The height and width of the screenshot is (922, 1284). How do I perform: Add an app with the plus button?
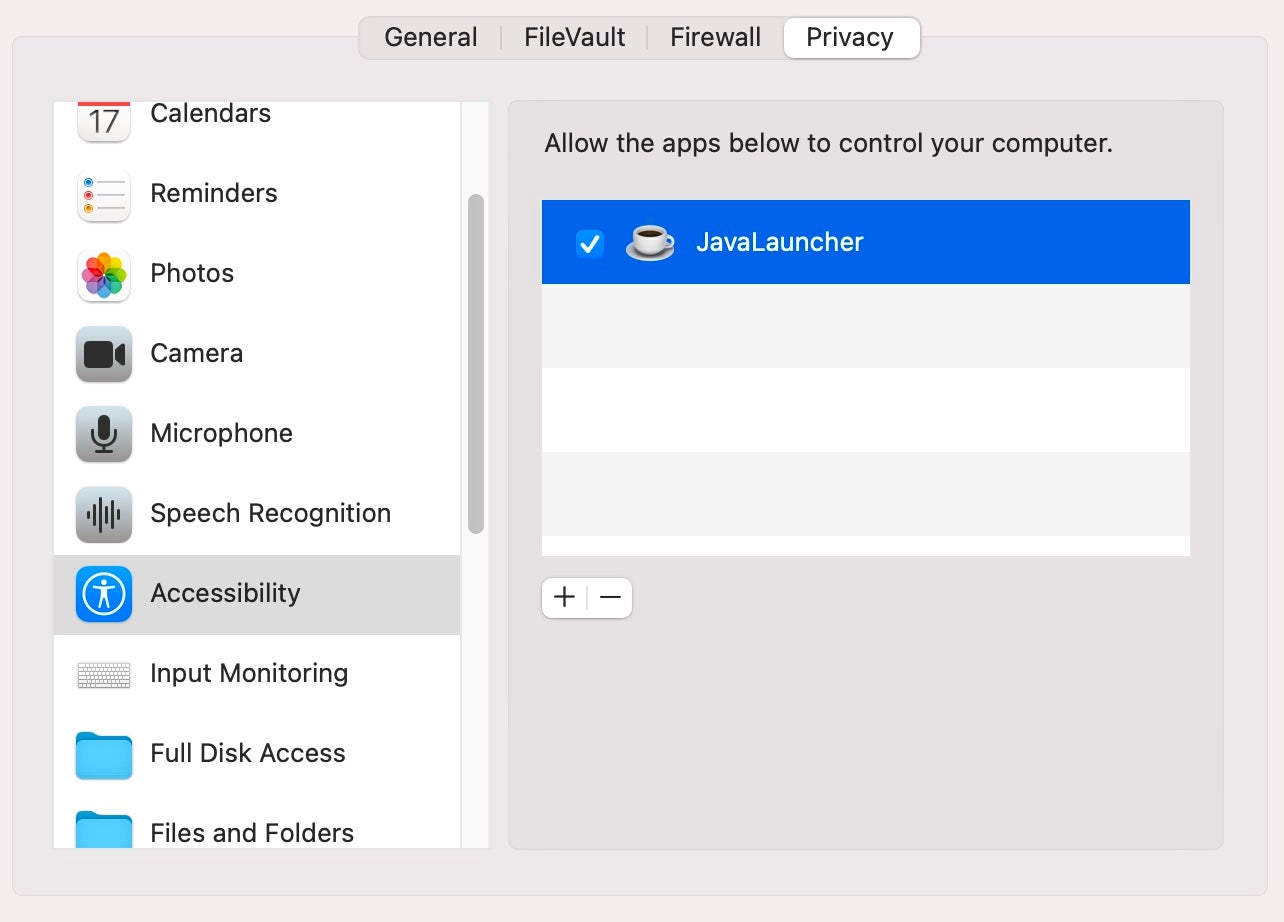click(x=564, y=598)
